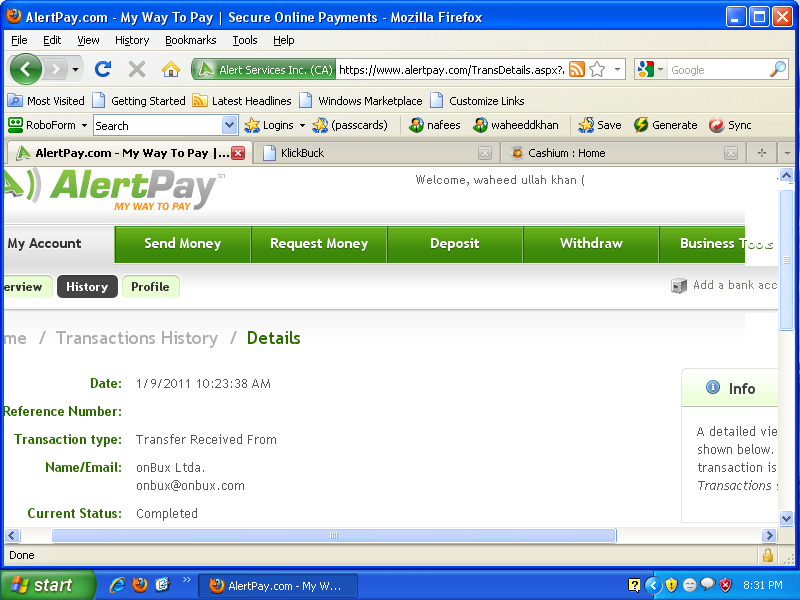Viewport: 800px width, 600px height.
Task: Open Customize Links bookmark
Action: pyautogui.click(x=477, y=101)
